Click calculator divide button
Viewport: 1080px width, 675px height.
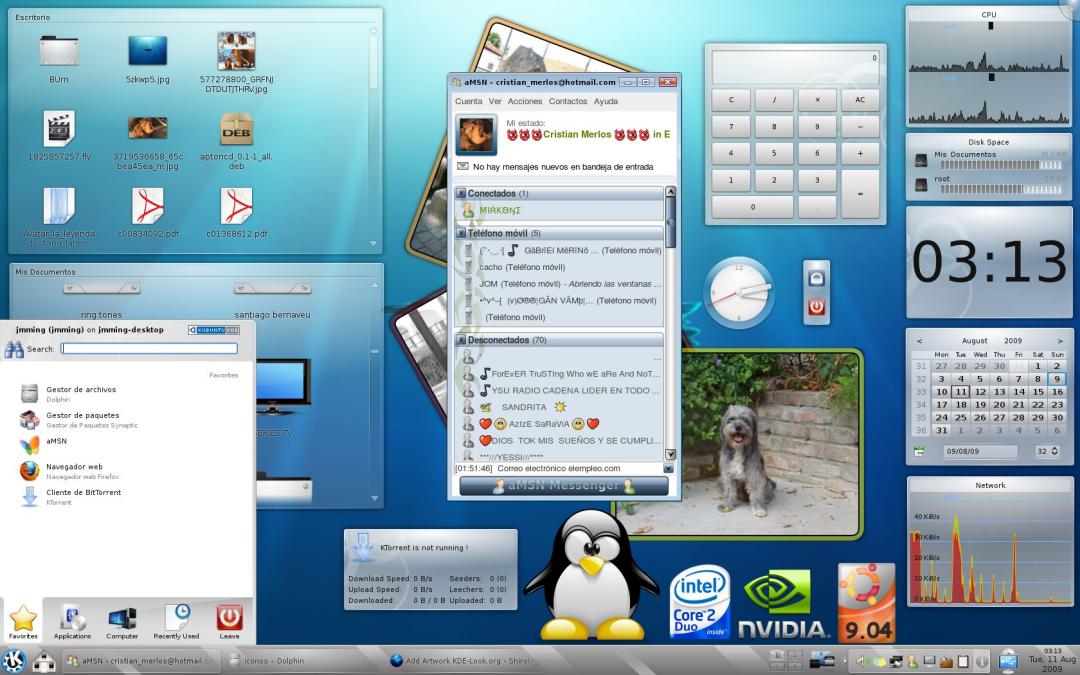point(773,100)
